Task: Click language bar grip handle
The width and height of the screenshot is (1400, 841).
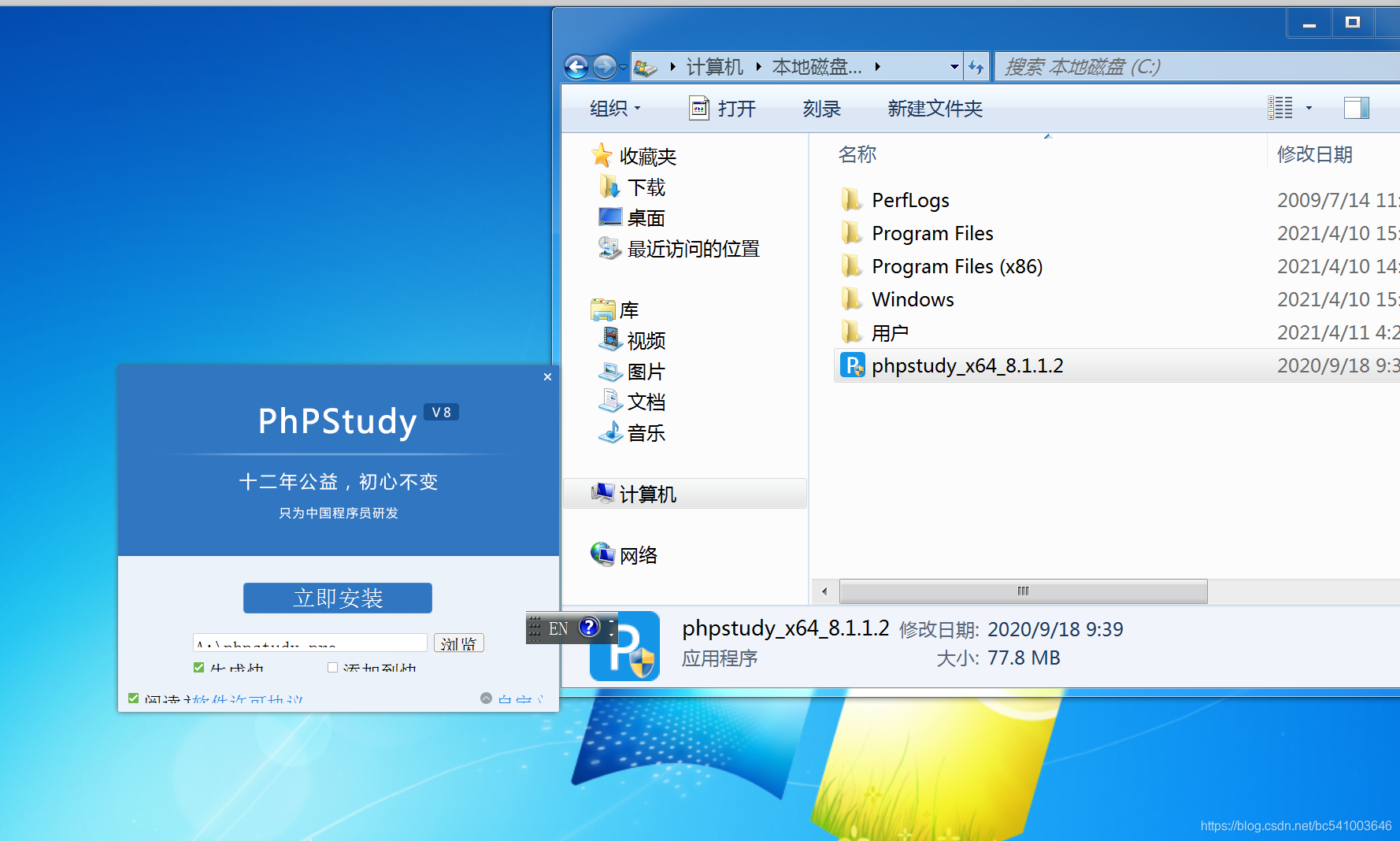Action: (x=534, y=628)
